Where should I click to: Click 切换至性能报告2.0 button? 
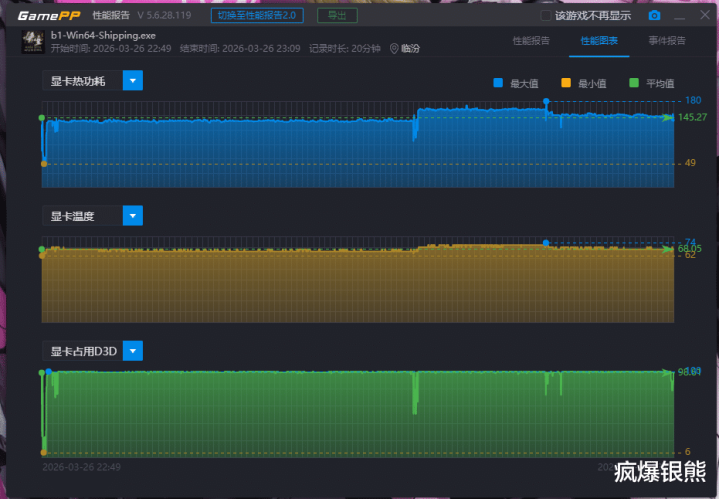[259, 16]
